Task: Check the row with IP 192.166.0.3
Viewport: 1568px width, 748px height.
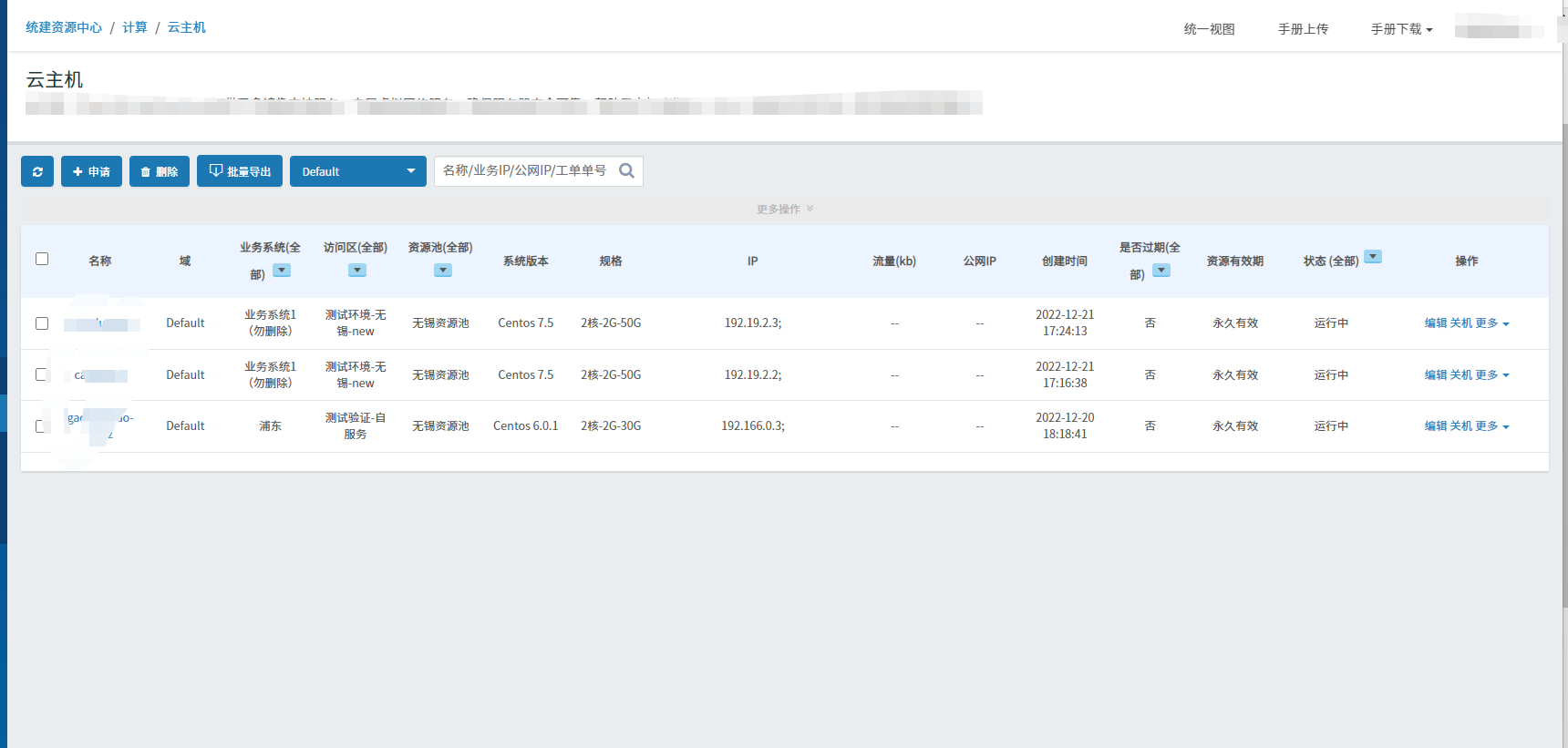Action: 42,426
